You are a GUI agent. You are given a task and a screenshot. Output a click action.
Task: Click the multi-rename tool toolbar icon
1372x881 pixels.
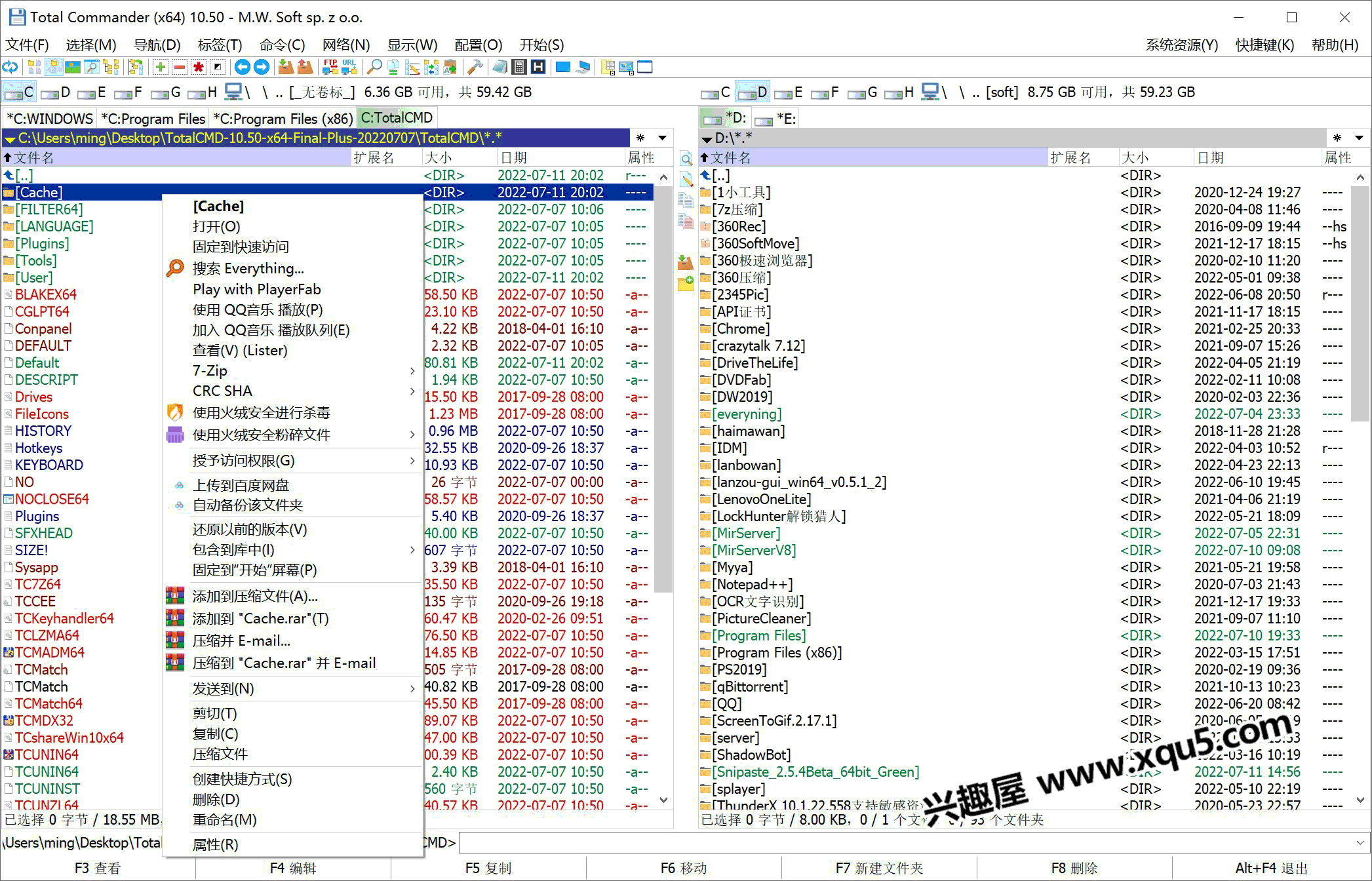tap(412, 67)
